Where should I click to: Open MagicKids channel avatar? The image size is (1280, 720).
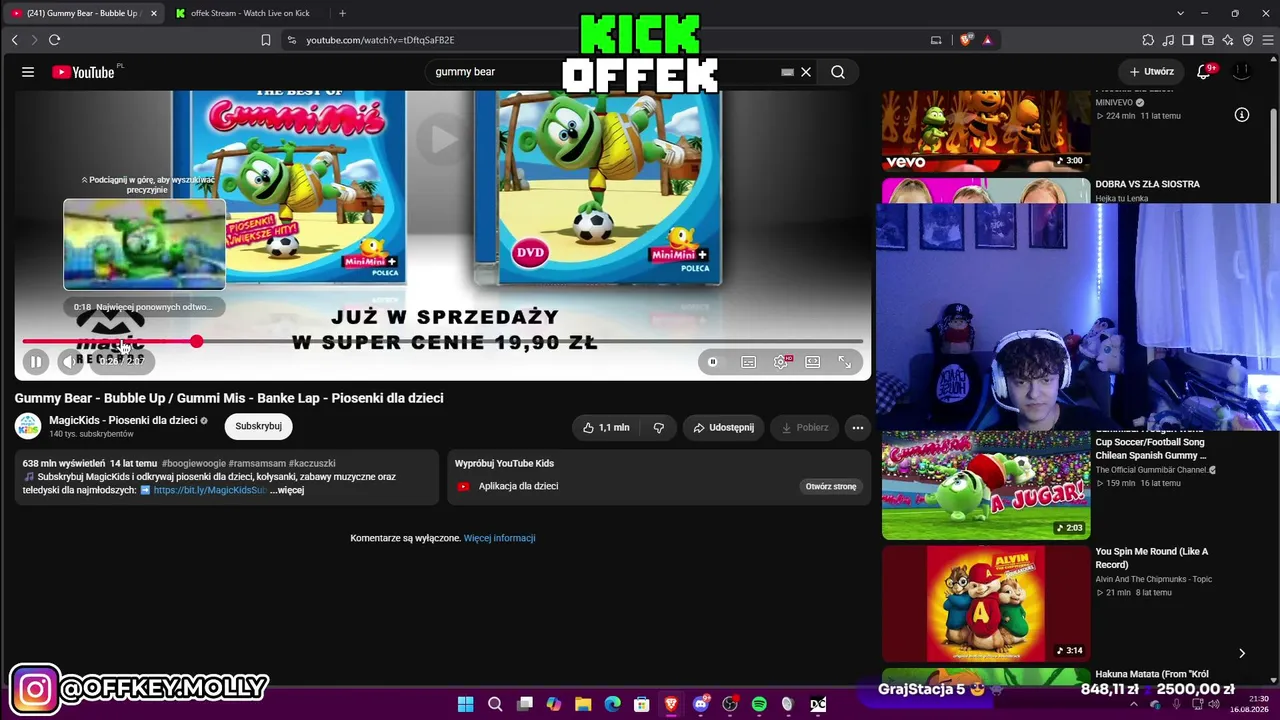28,426
